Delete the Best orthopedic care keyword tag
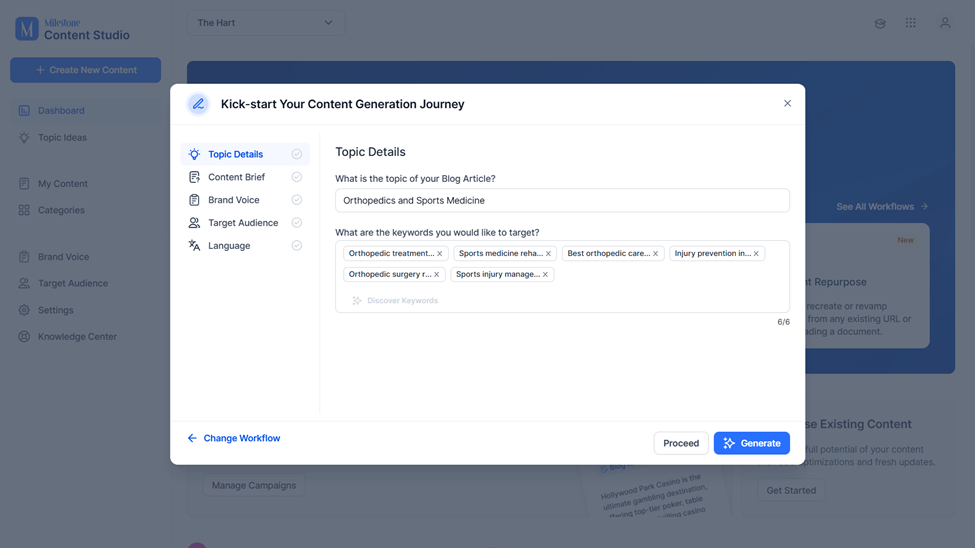The width and height of the screenshot is (975, 548). 655,254
